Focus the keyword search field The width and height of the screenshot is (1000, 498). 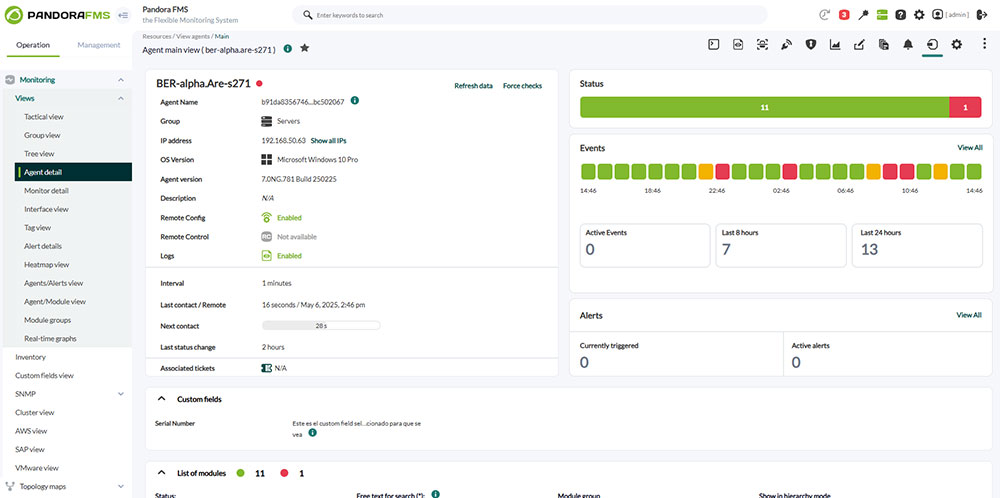[529, 15]
